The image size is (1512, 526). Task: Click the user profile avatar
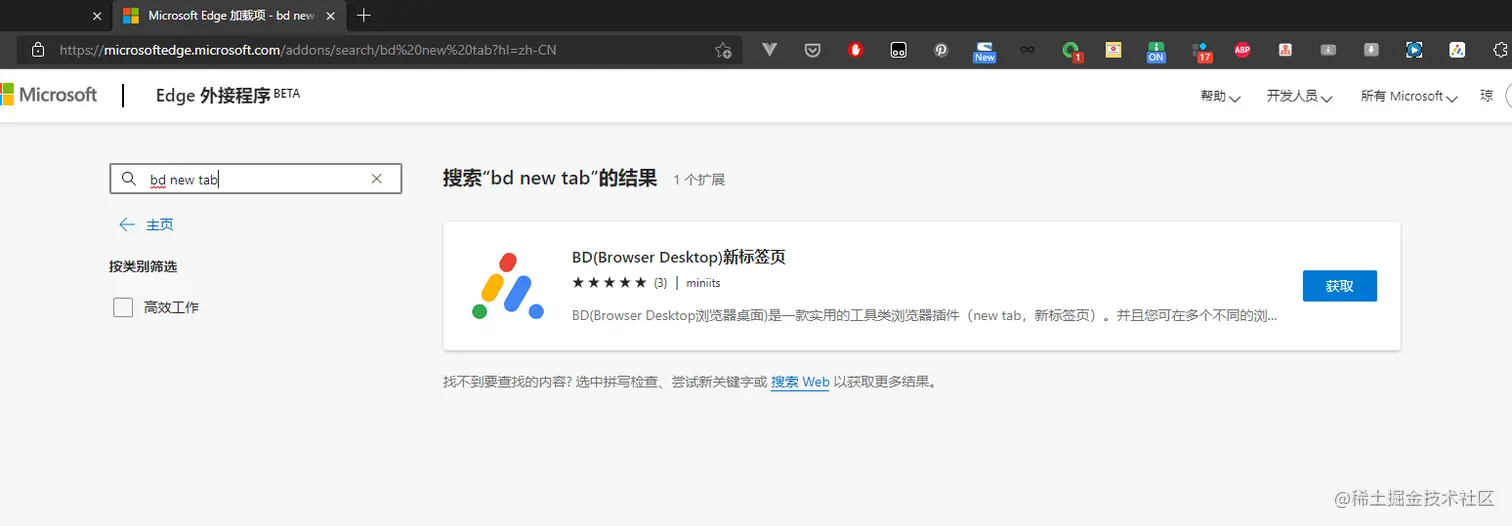tap(1508, 96)
